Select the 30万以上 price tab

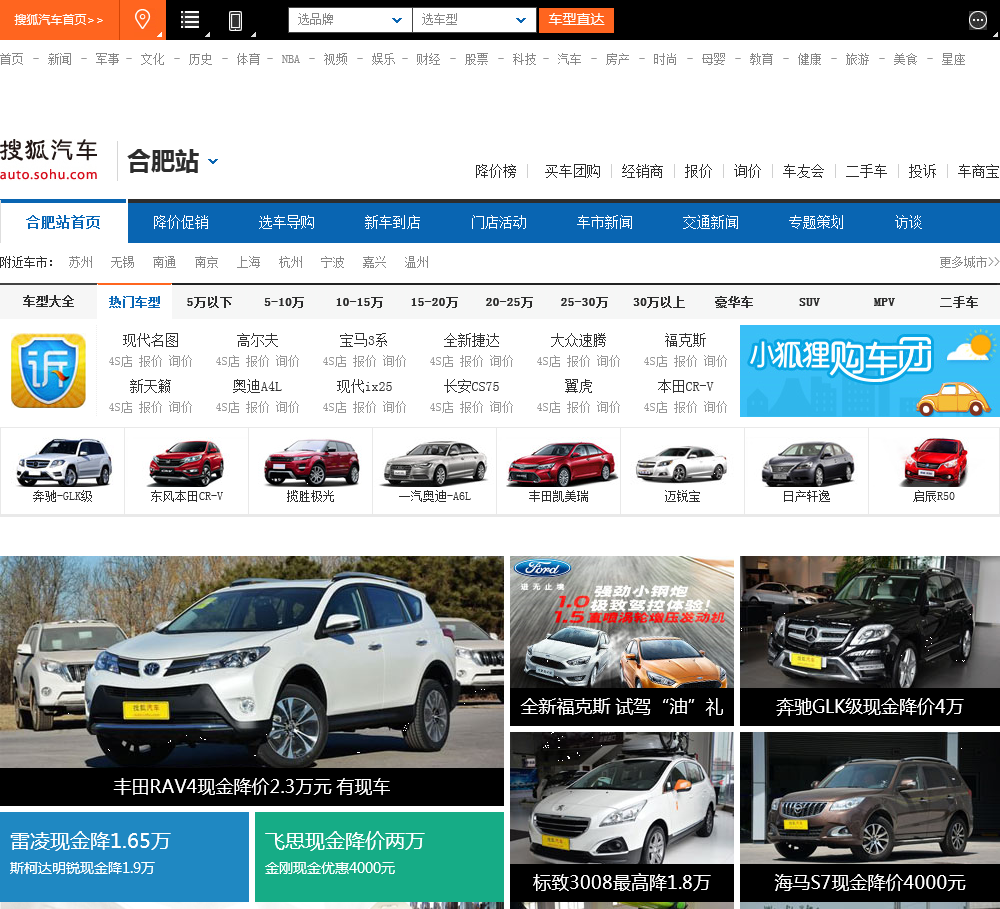[x=659, y=302]
